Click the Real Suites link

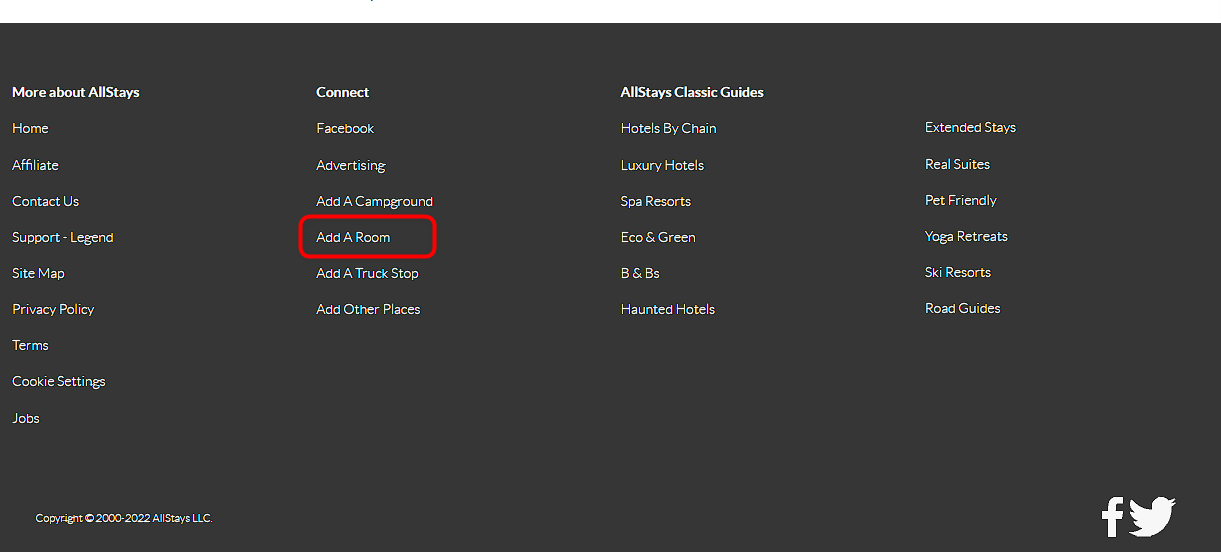(957, 164)
